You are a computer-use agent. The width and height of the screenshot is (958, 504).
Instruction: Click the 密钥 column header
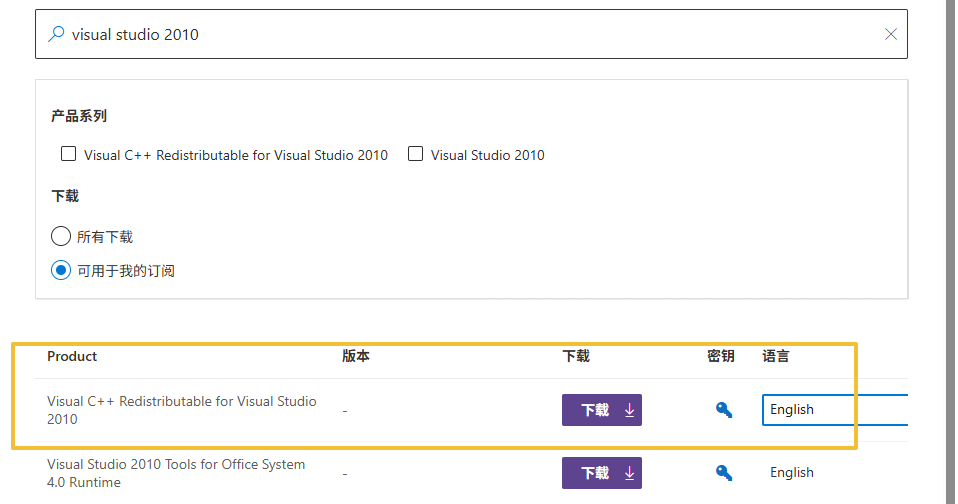(x=720, y=356)
